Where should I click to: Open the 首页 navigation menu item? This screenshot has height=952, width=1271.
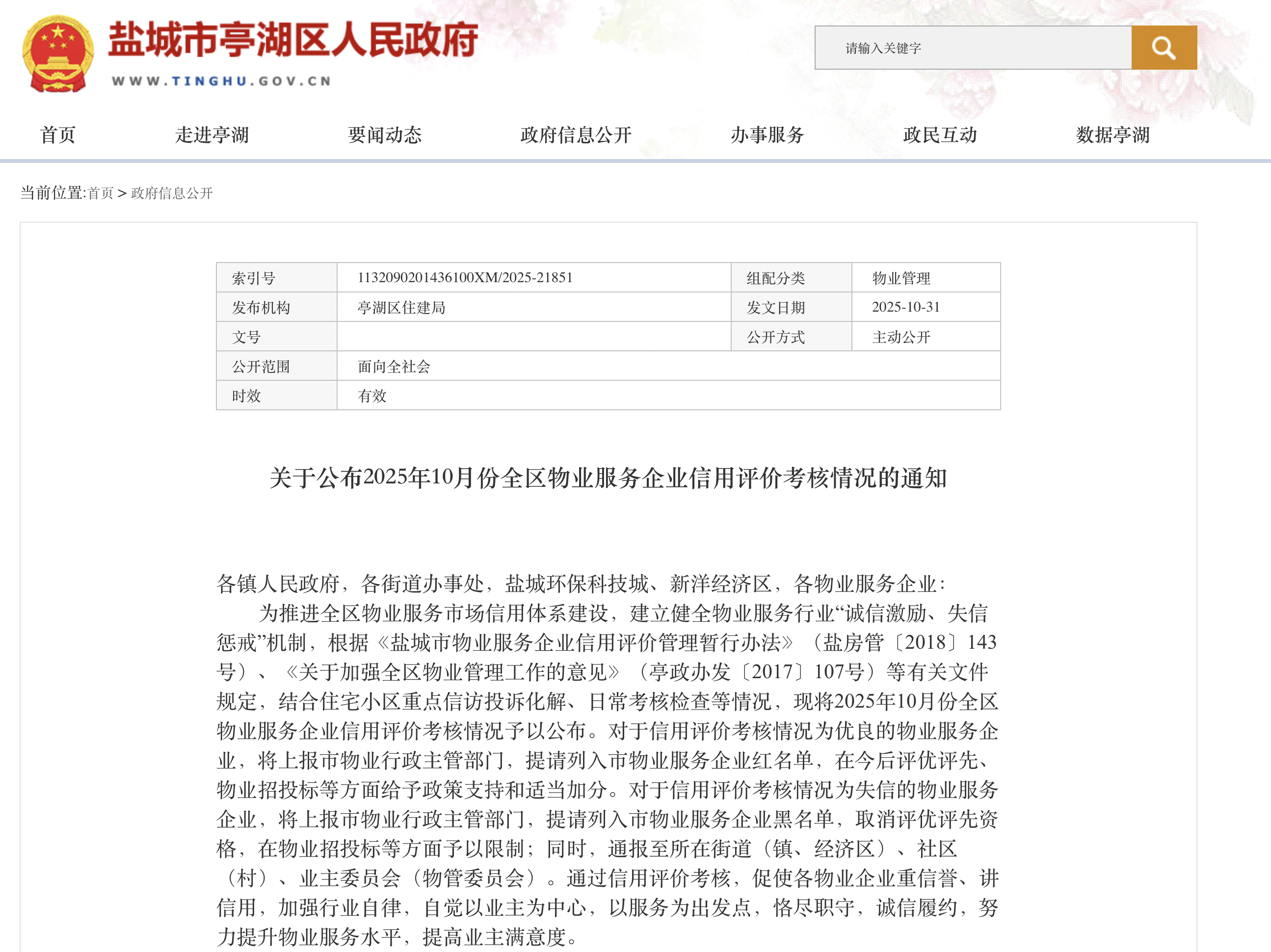pos(58,135)
